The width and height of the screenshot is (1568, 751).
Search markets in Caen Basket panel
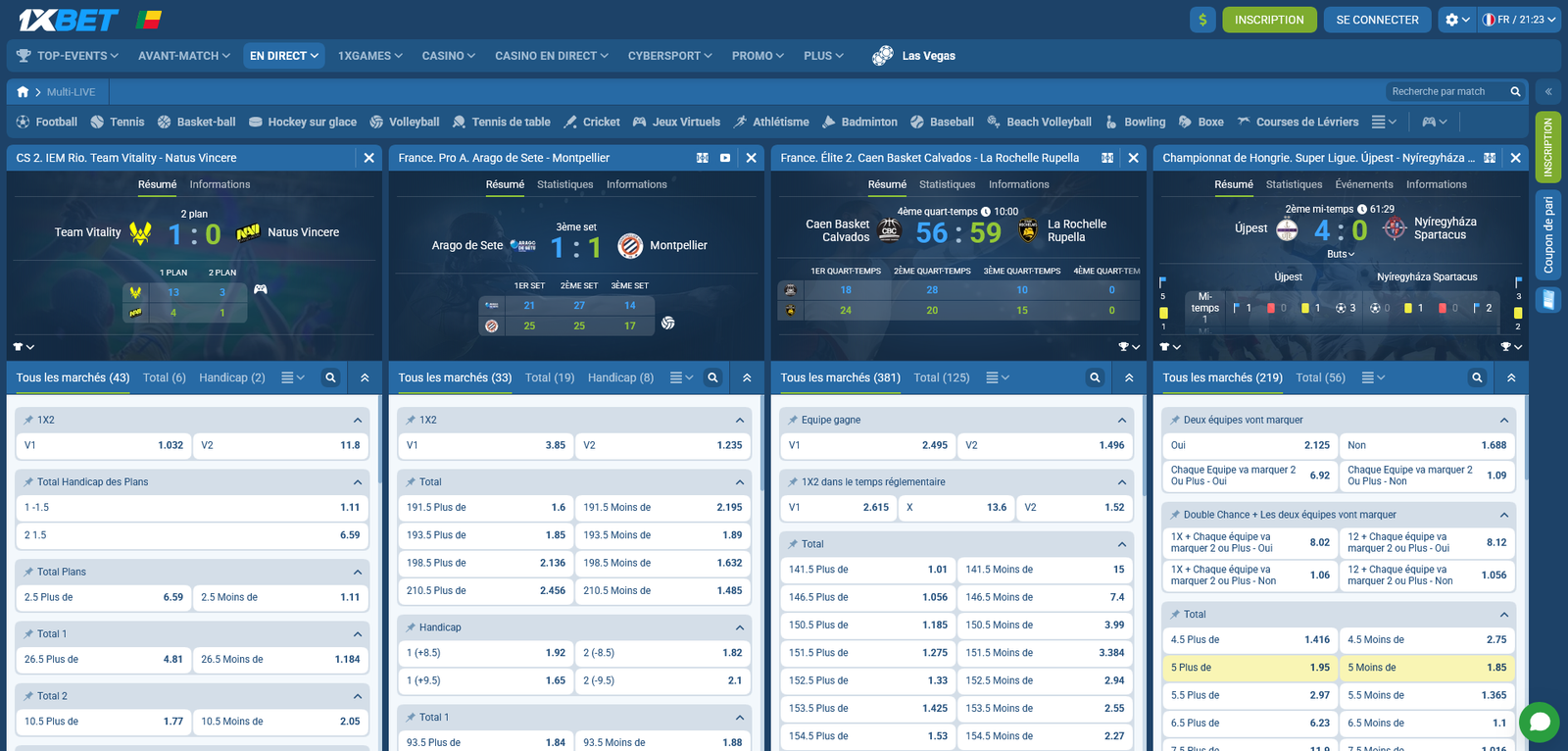1095,377
